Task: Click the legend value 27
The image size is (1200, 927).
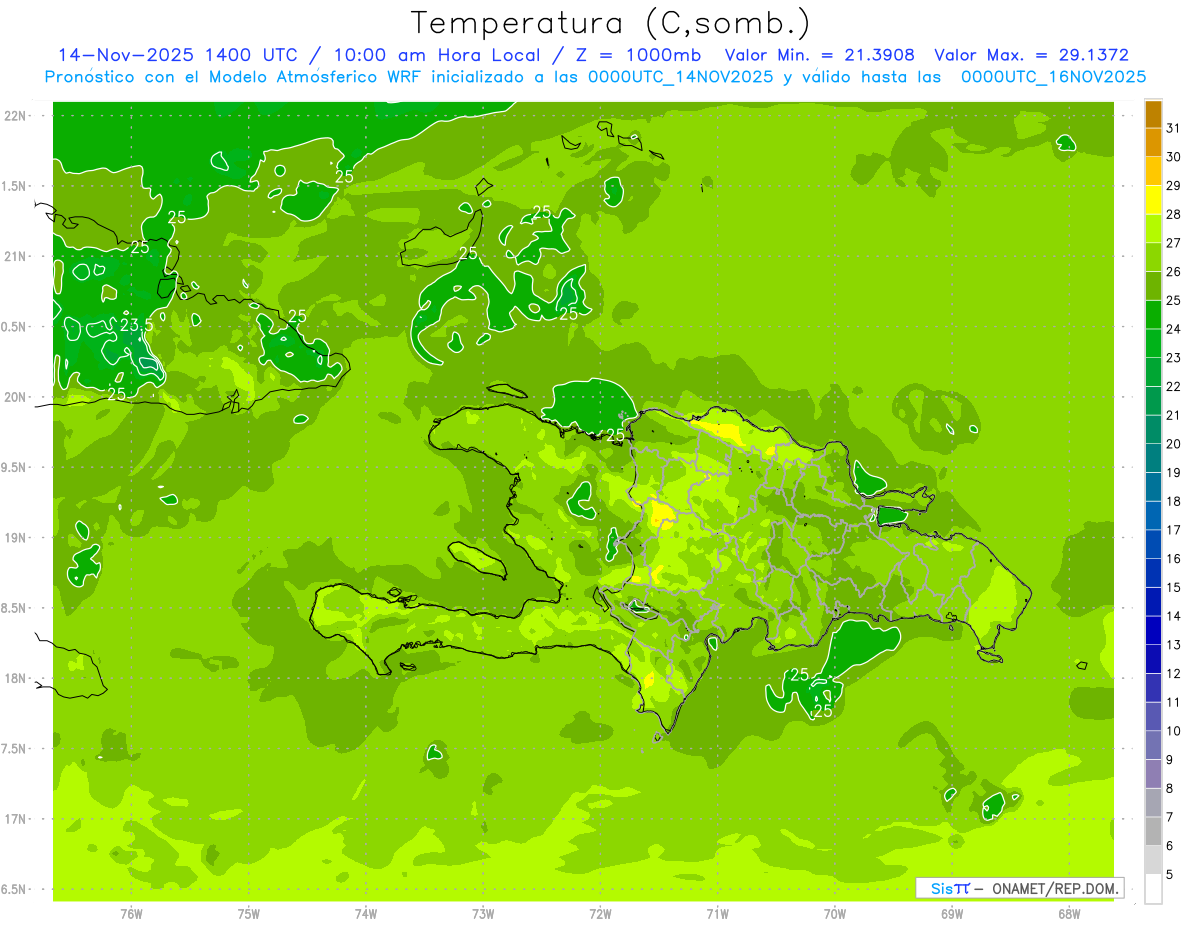Action: click(x=1174, y=243)
